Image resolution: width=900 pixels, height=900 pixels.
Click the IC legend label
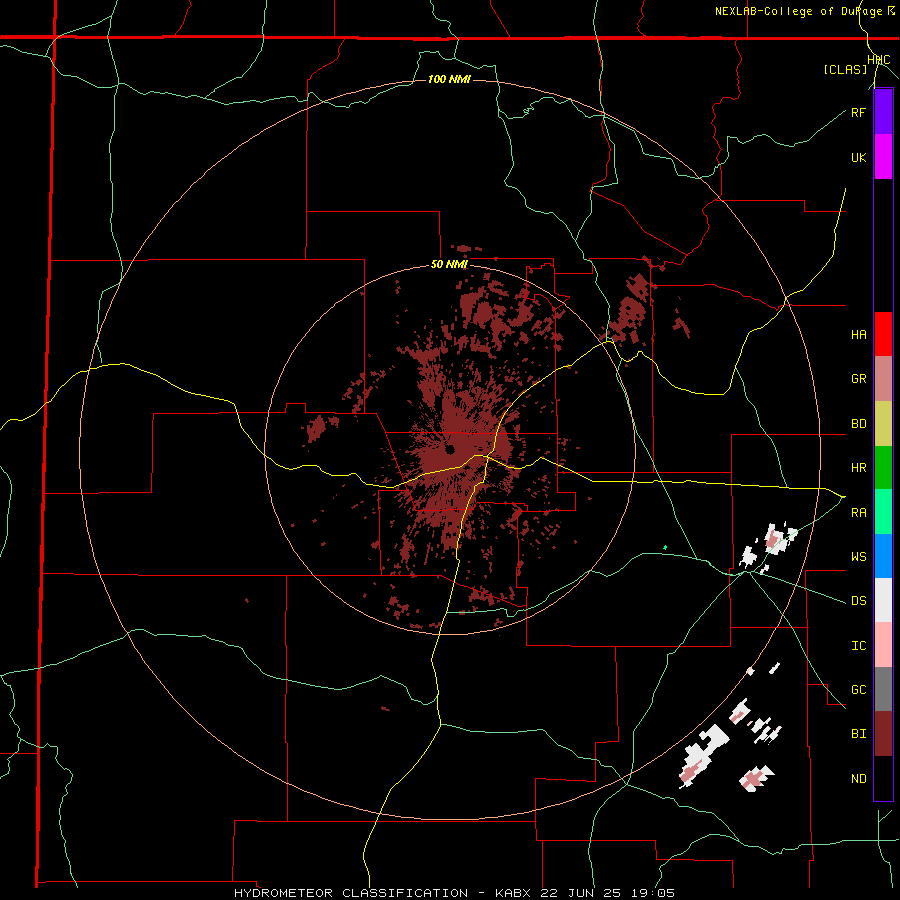coord(858,646)
